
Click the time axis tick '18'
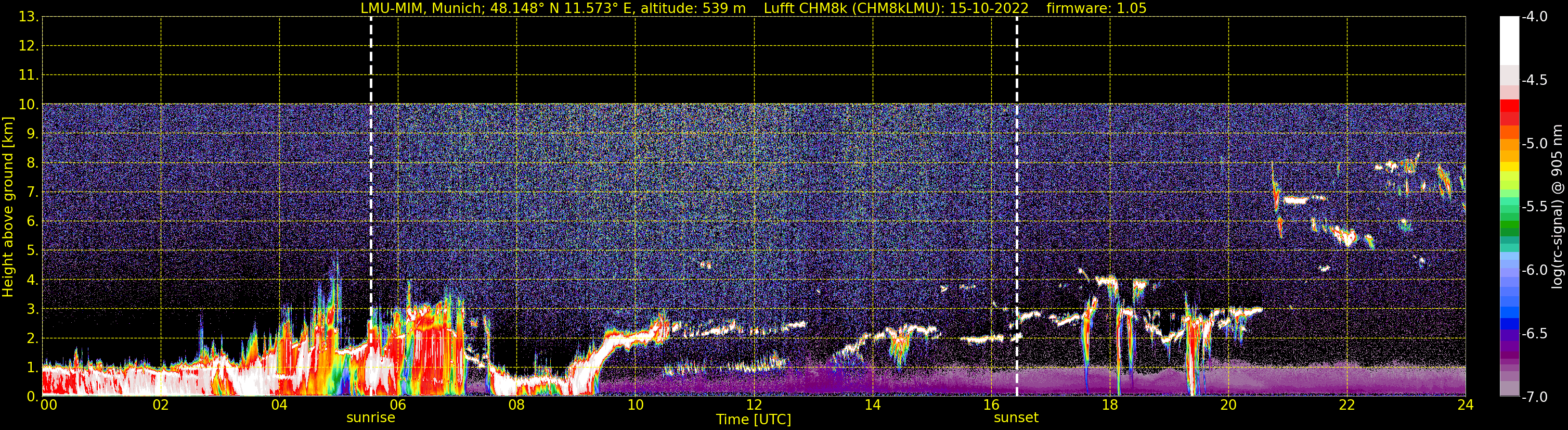coord(1110,405)
